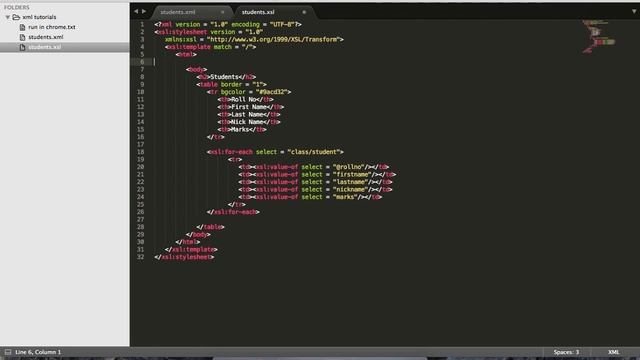Click the "@rollno" select value
This screenshot has height=360, width=640.
(x=348, y=167)
